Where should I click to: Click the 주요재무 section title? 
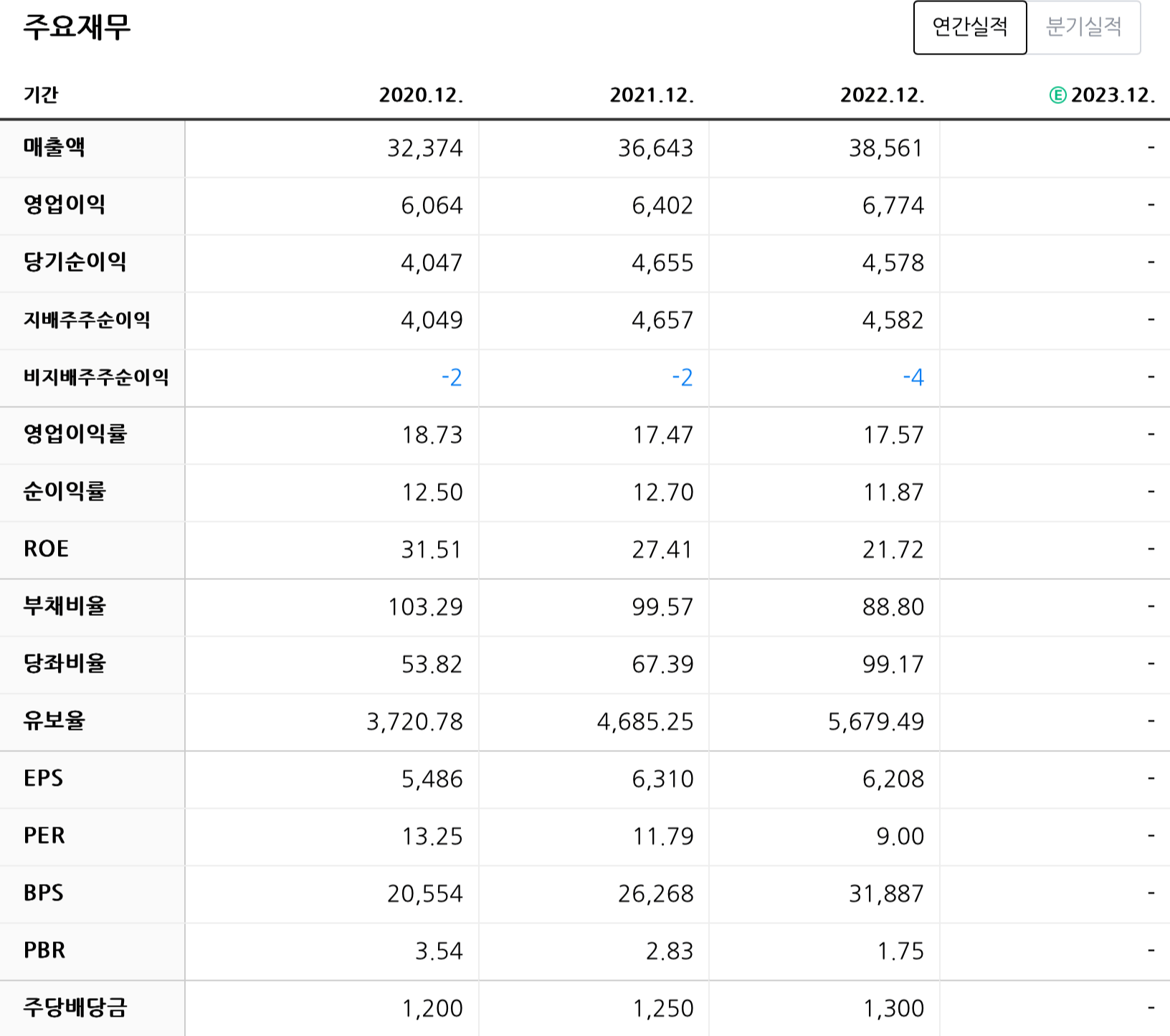tap(77, 27)
